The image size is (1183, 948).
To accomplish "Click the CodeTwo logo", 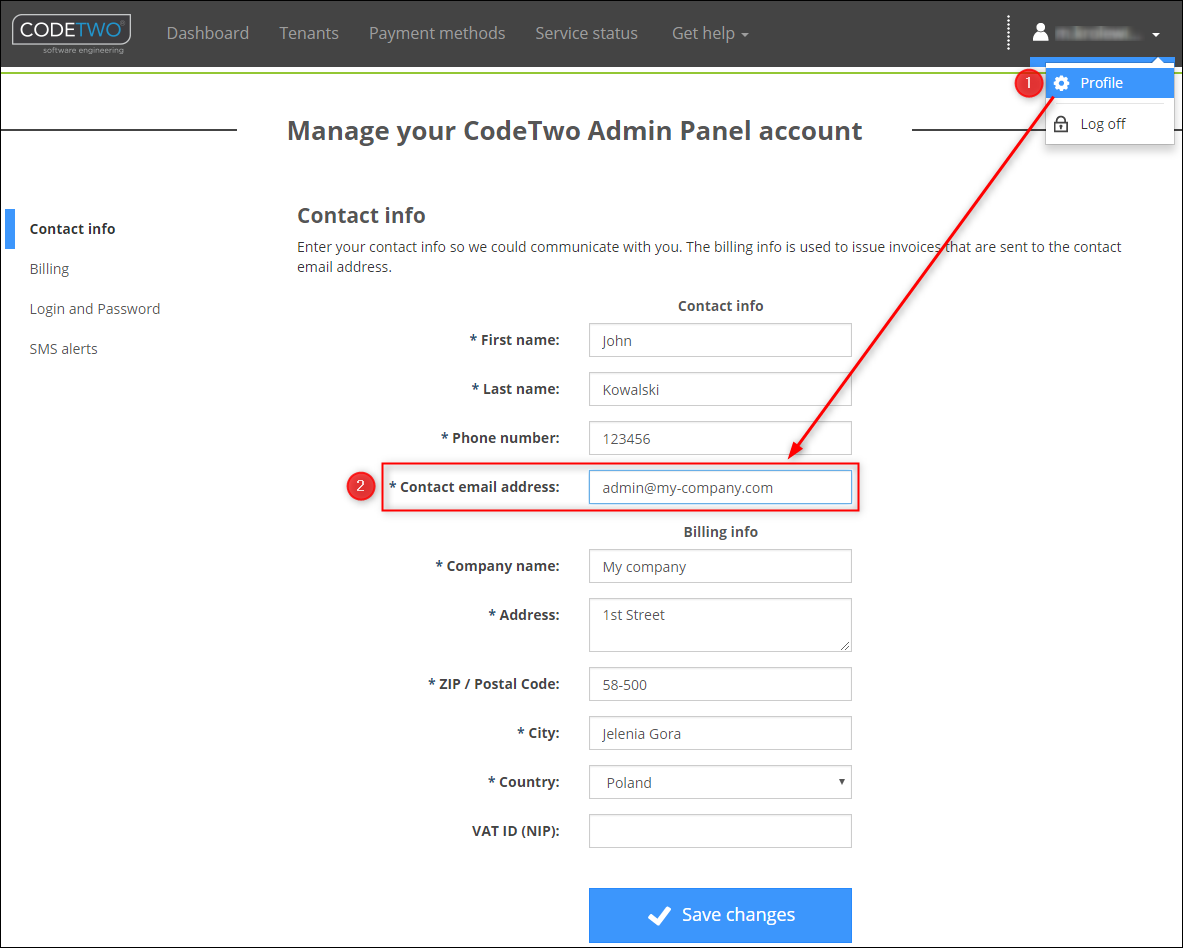I will pyautogui.click(x=70, y=32).
